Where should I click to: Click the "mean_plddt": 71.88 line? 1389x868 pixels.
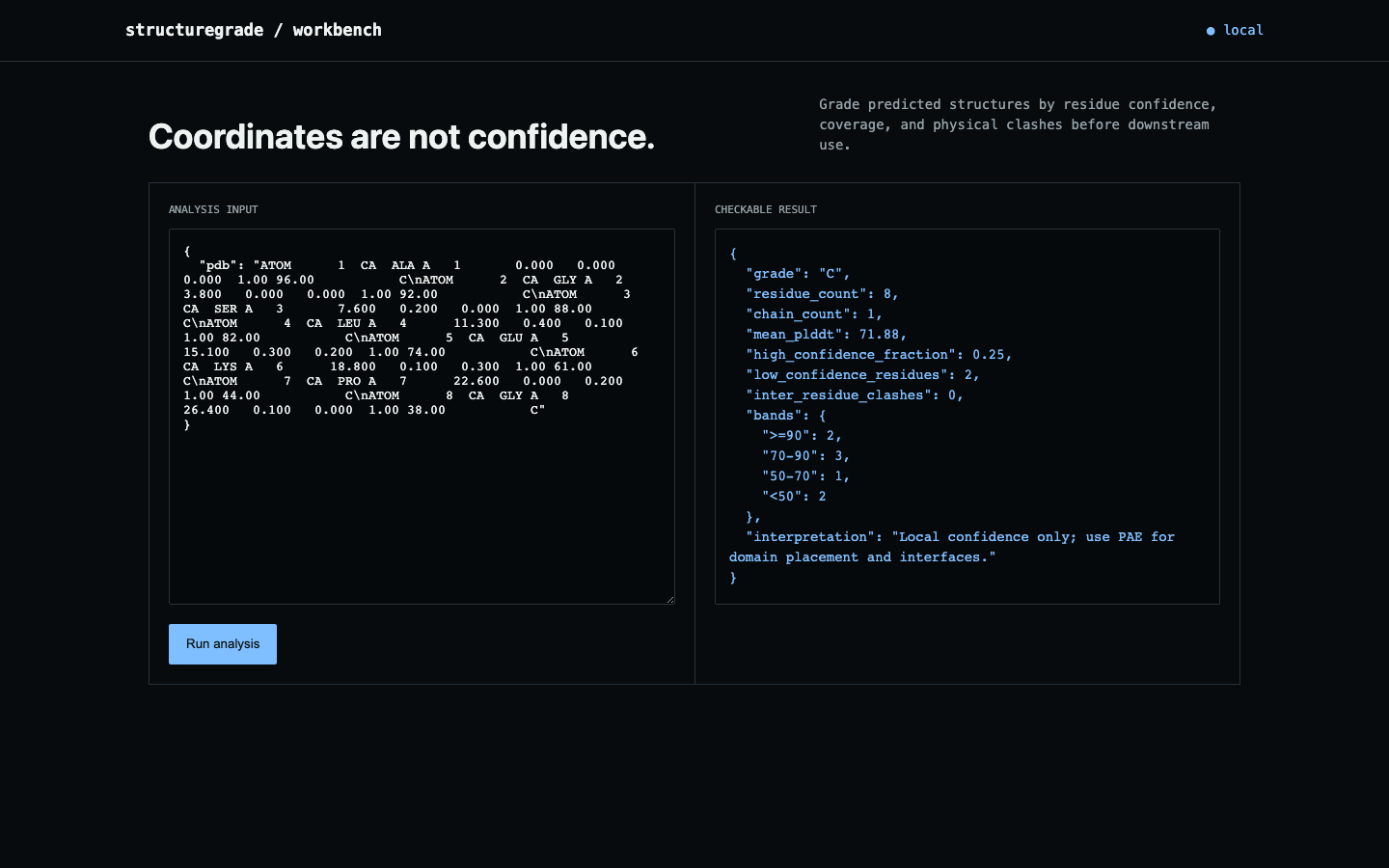click(827, 335)
